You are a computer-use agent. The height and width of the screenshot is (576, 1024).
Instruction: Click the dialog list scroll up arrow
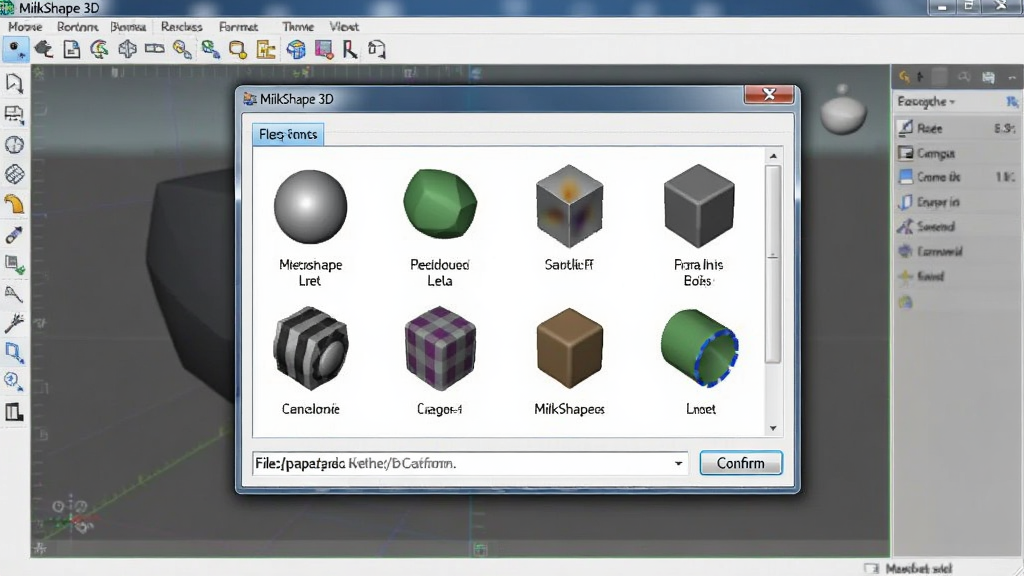pyautogui.click(x=773, y=155)
